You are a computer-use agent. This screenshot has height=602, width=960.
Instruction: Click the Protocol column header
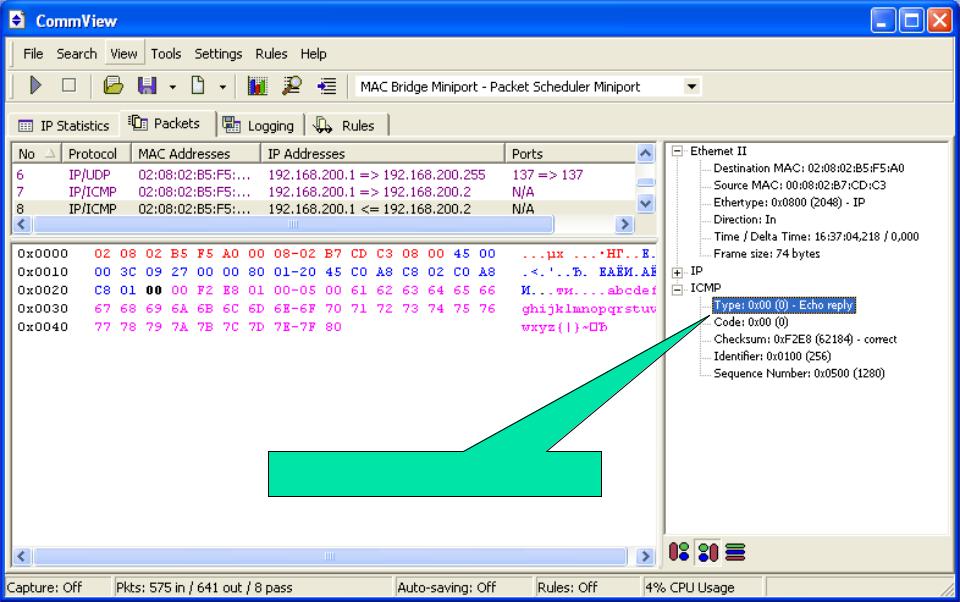pyautogui.click(x=96, y=154)
